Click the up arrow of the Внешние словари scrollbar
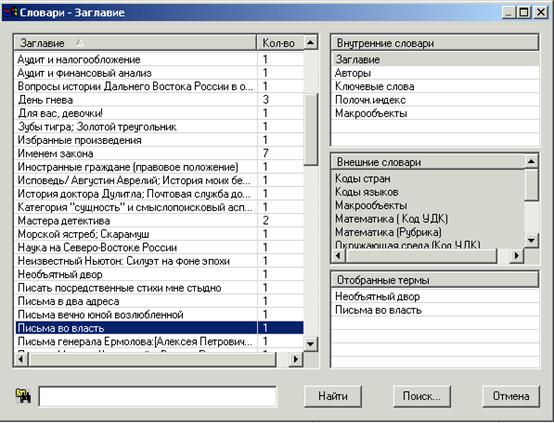The height and width of the screenshot is (423, 554). click(531, 161)
